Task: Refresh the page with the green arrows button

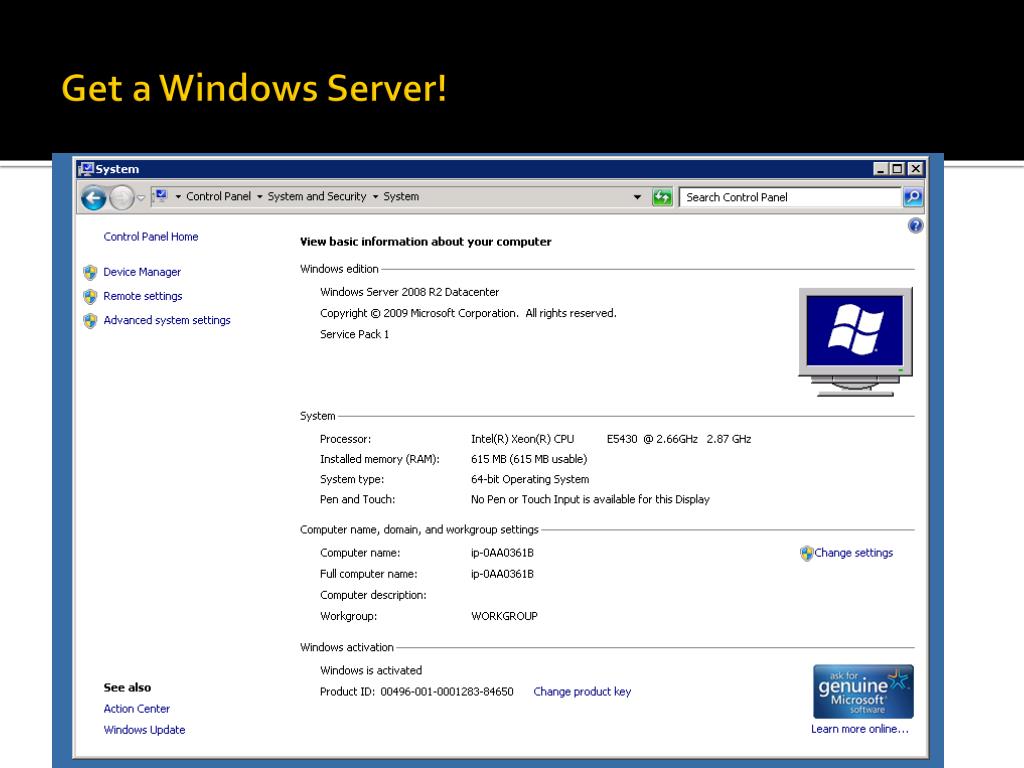Action: tap(662, 197)
